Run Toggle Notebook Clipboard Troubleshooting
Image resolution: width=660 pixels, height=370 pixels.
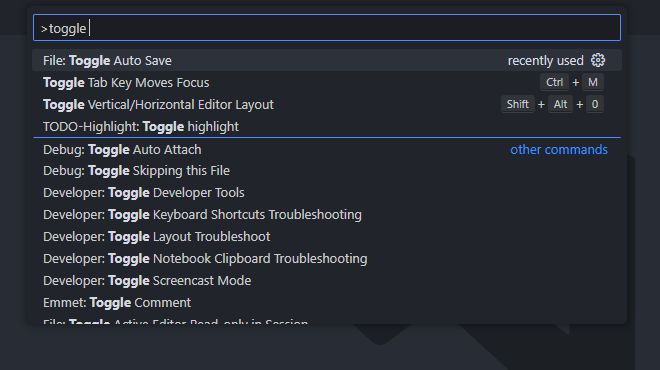pyautogui.click(x=327, y=258)
